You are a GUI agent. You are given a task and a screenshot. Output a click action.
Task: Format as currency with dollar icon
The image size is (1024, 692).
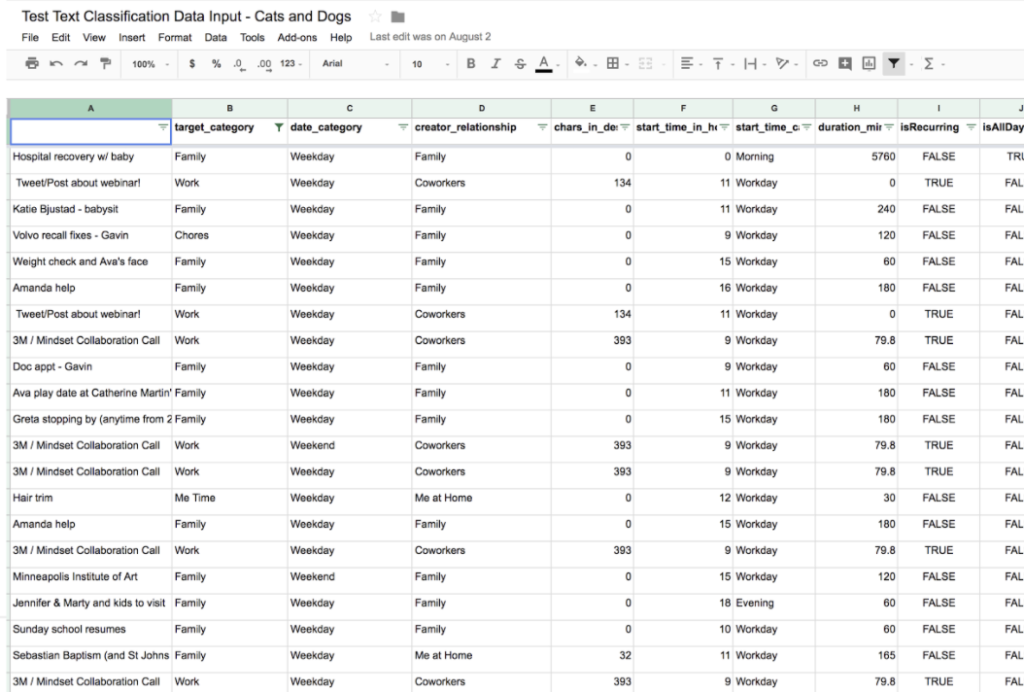(192, 63)
